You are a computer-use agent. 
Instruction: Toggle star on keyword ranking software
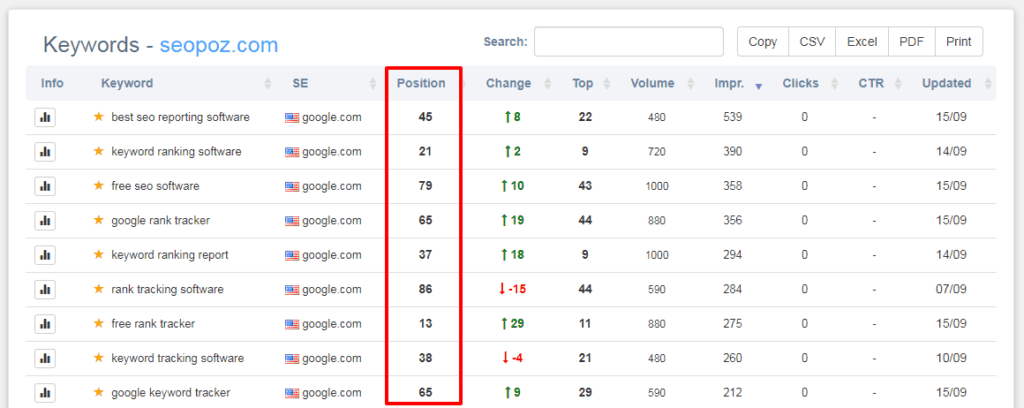[x=99, y=151]
